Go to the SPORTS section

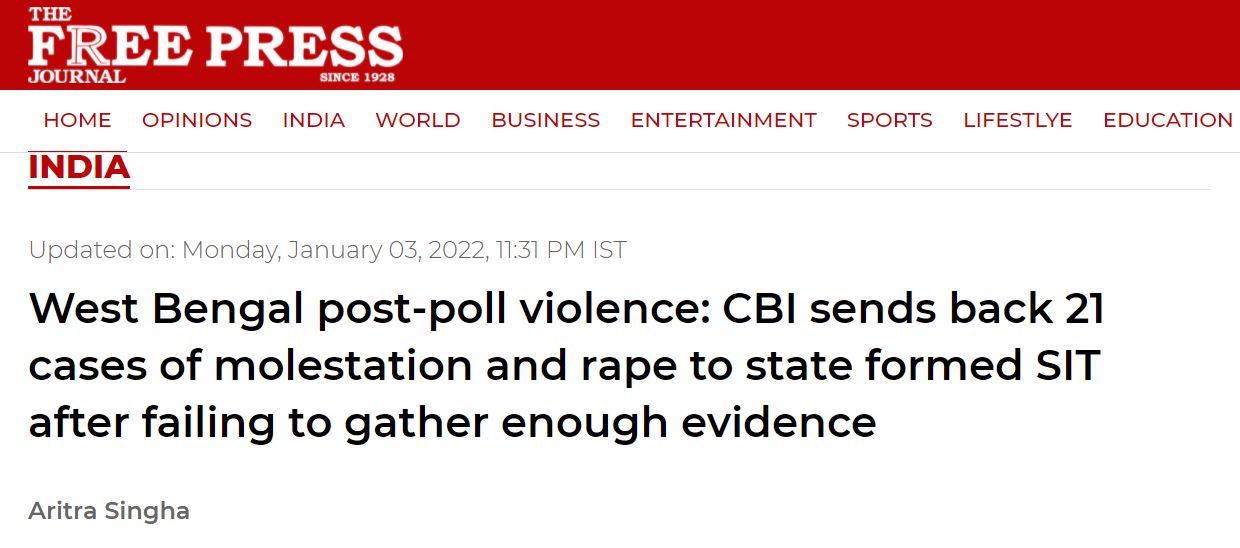tap(889, 120)
